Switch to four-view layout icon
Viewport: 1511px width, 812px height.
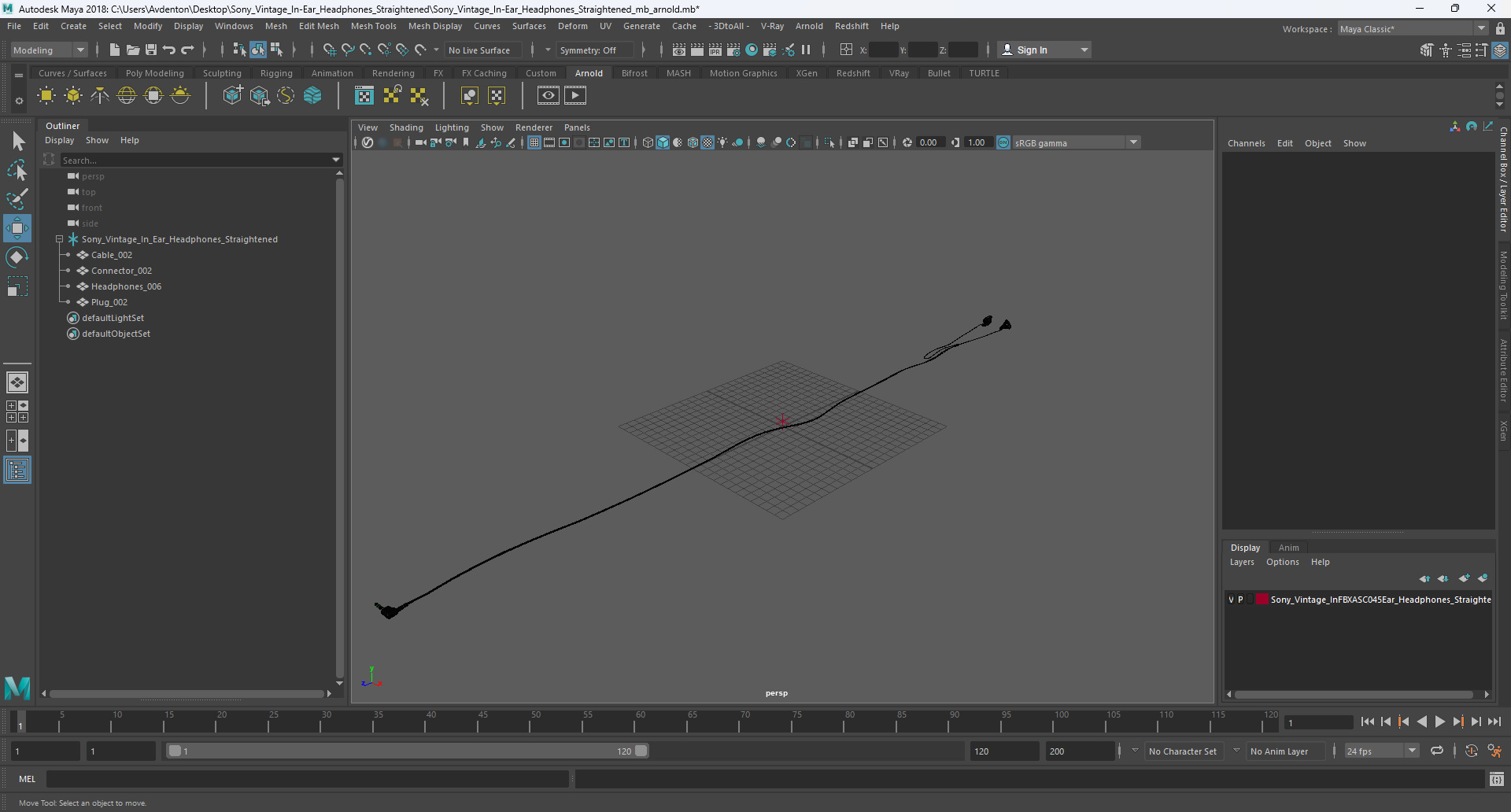(x=17, y=412)
